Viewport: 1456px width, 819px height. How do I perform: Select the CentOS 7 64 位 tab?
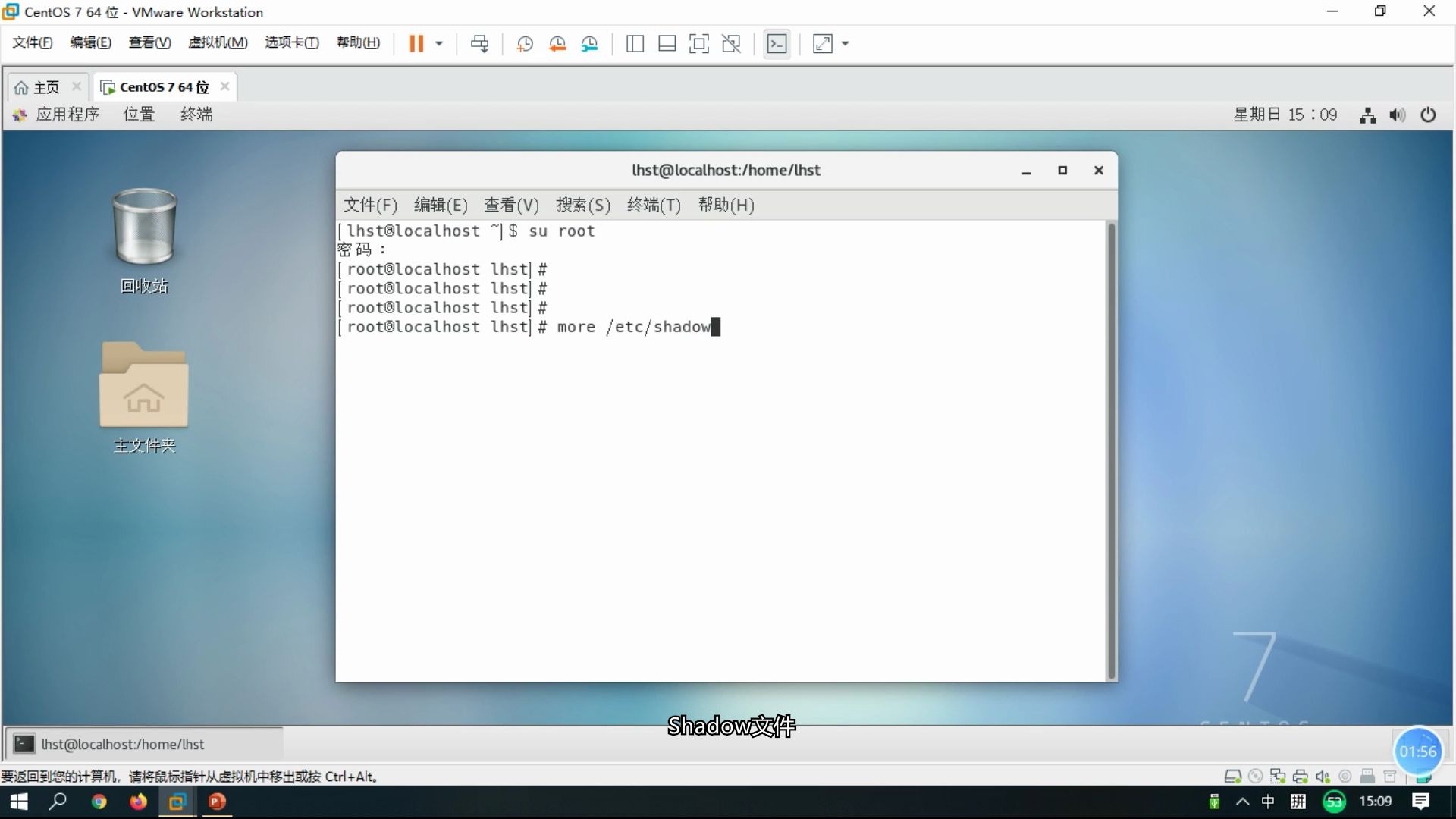[x=155, y=87]
